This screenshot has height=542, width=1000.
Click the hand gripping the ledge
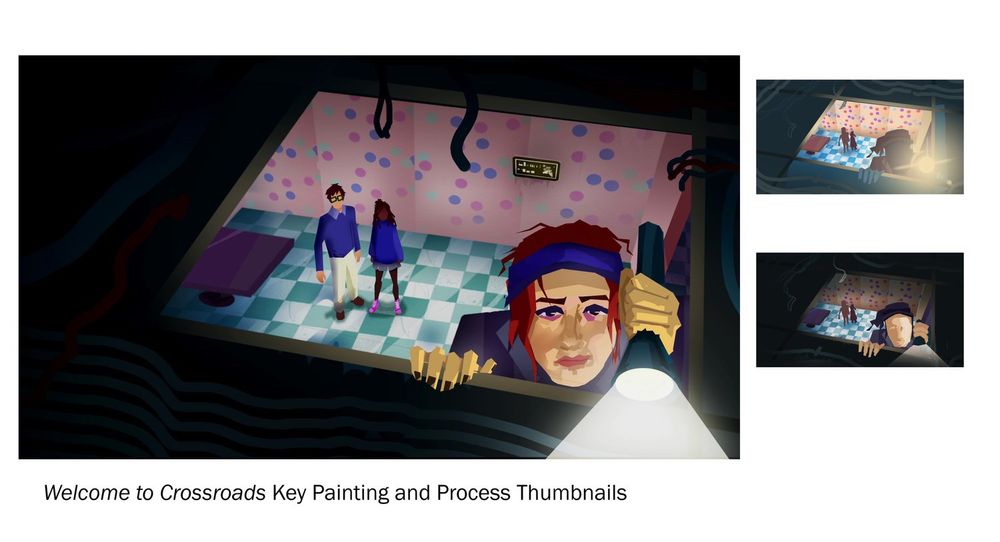[x=450, y=367]
